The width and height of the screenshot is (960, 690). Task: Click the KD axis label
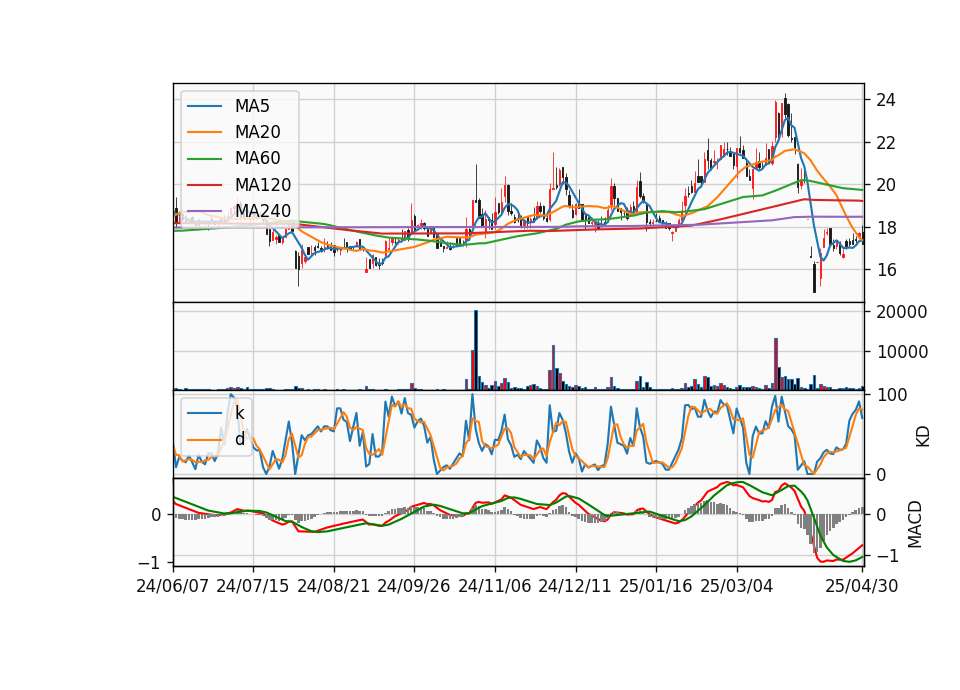(x=923, y=436)
